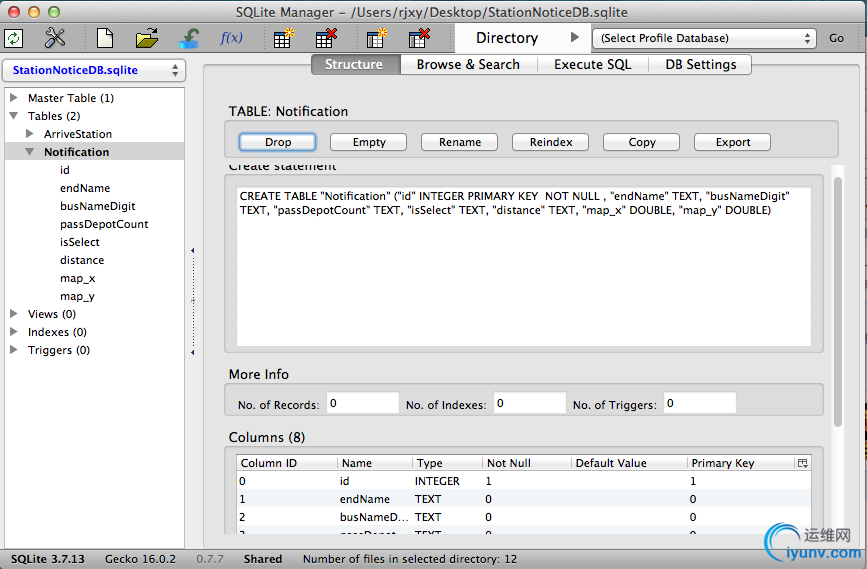Click the No. of Records field
The image size is (867, 569).
coord(361,404)
